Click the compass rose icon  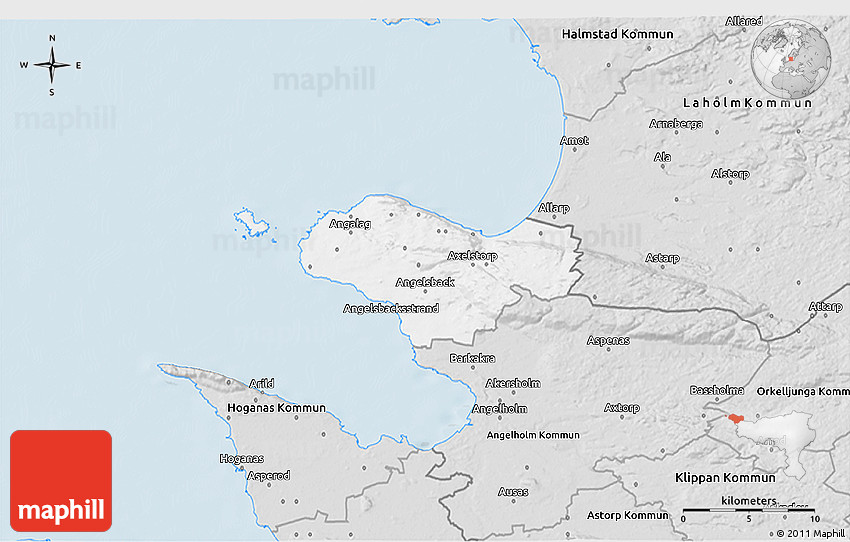click(x=52, y=66)
